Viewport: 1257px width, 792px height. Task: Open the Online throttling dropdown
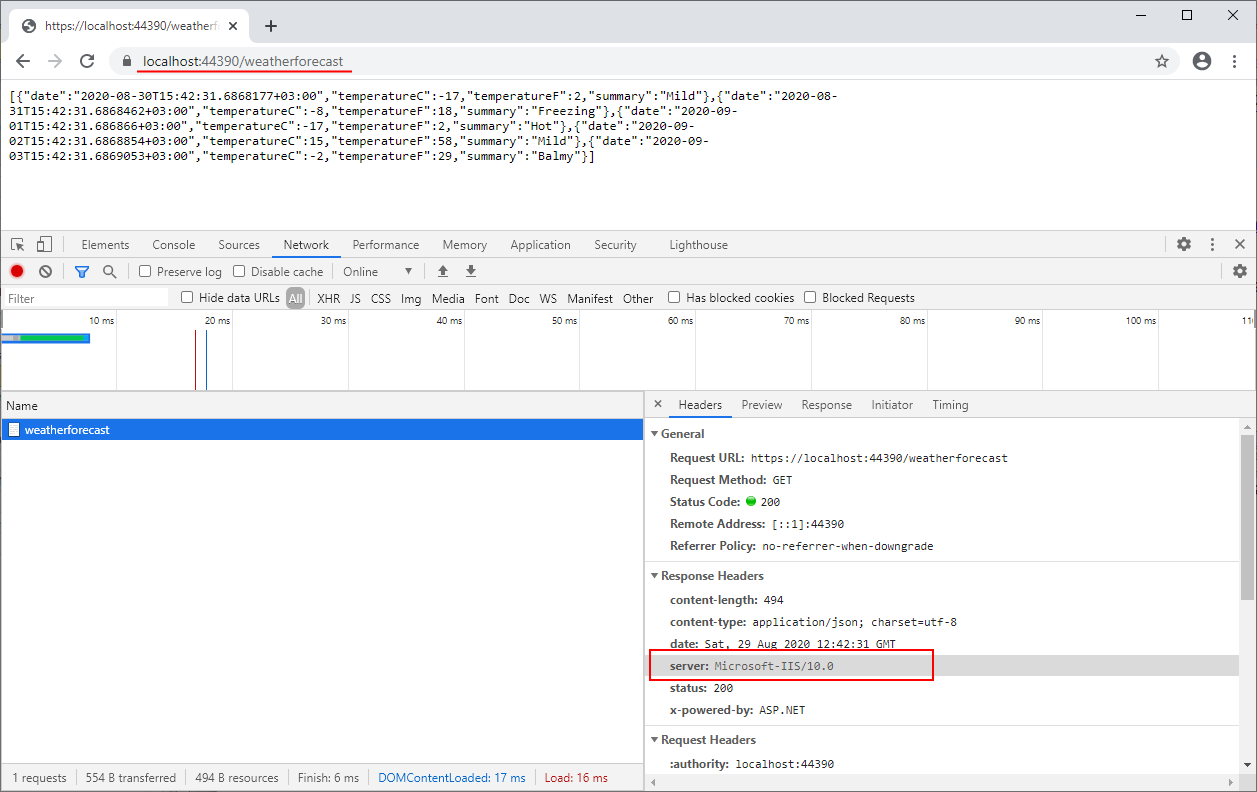tap(378, 271)
